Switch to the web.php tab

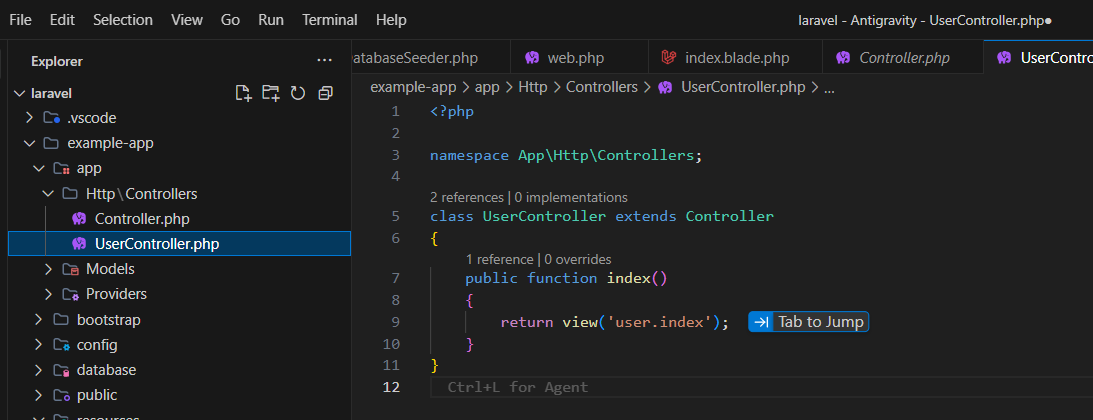click(x=579, y=58)
